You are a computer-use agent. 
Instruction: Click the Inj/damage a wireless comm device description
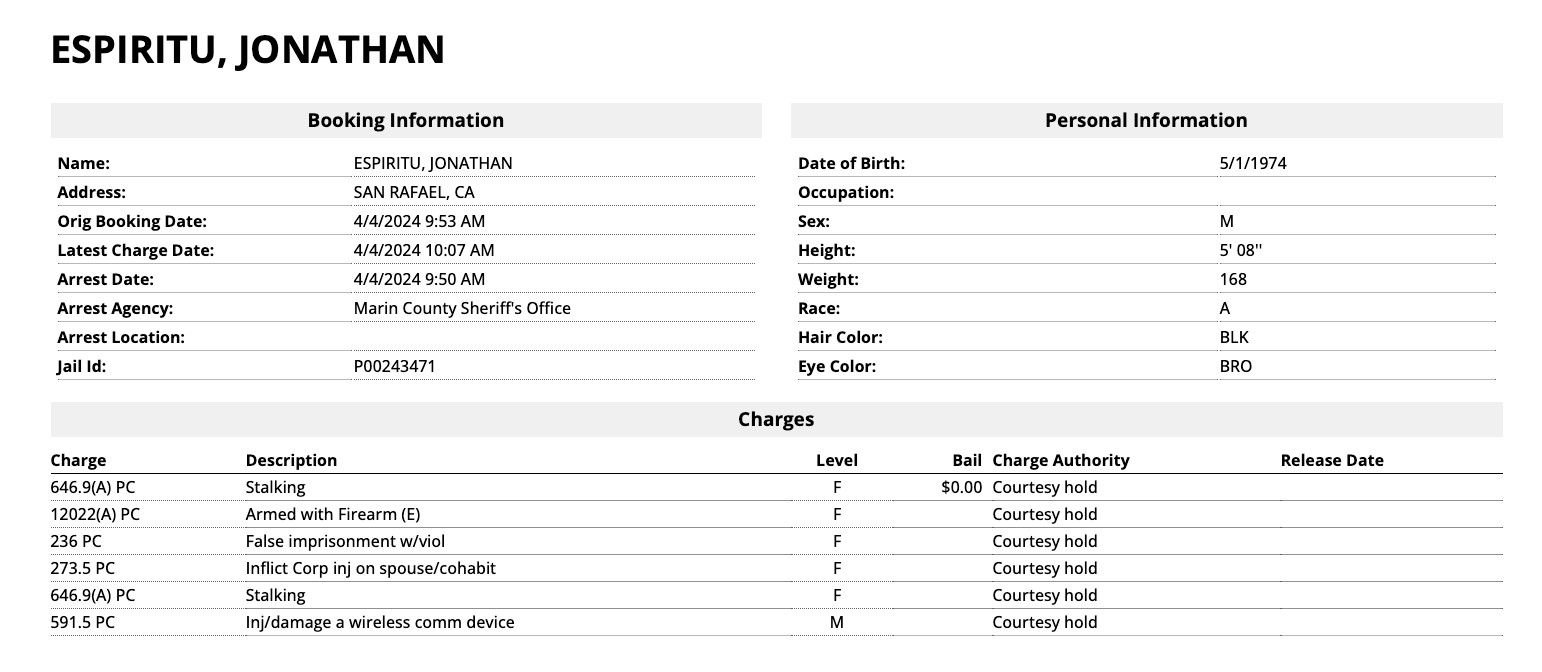380,622
